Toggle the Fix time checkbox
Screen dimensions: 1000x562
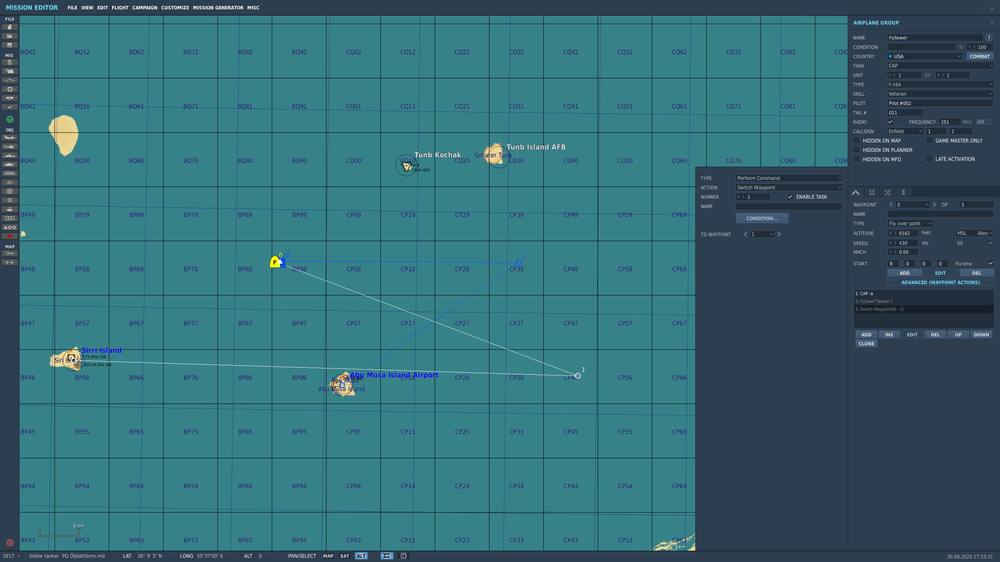990,263
